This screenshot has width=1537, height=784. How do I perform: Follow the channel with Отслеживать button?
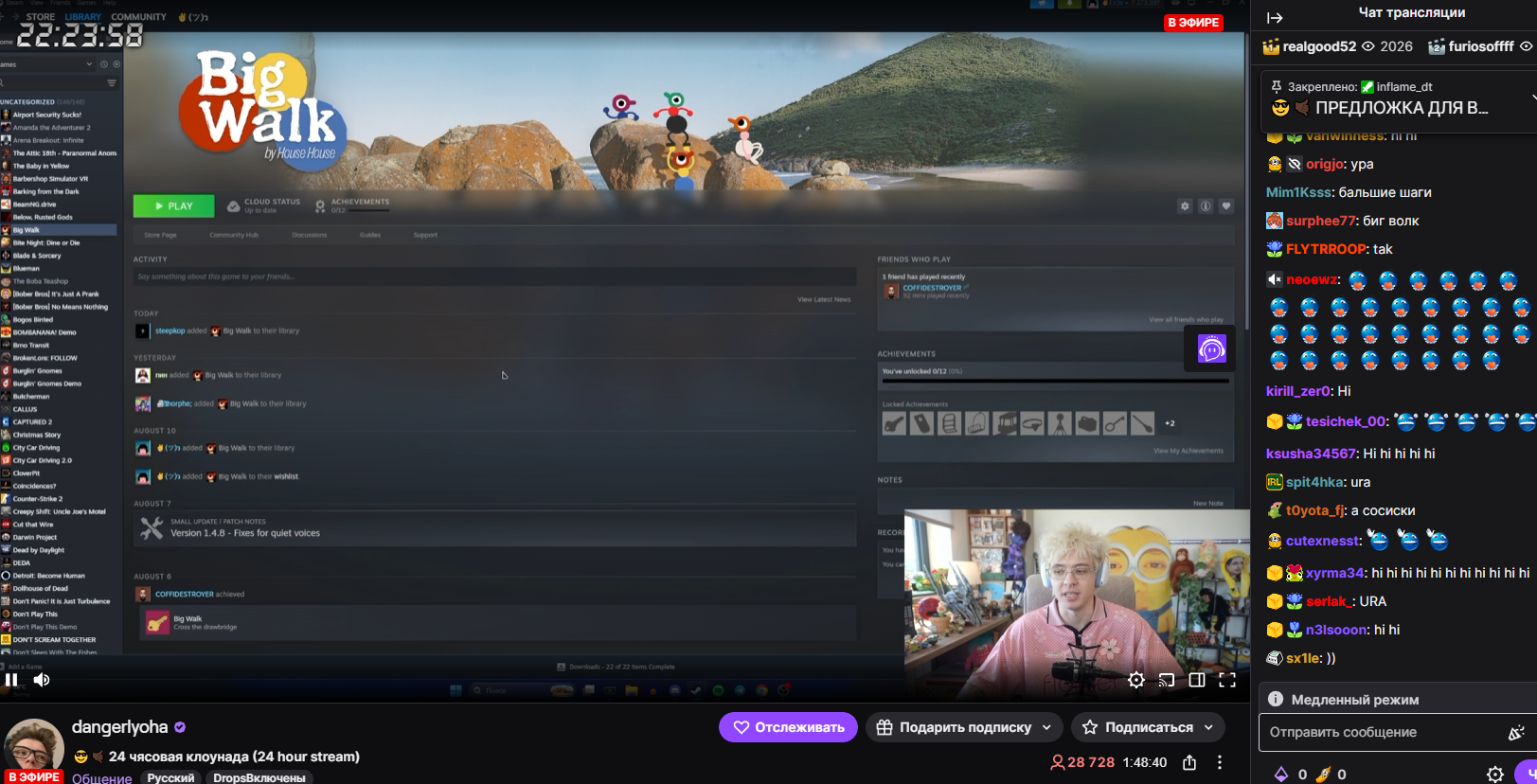pyautogui.click(x=788, y=727)
